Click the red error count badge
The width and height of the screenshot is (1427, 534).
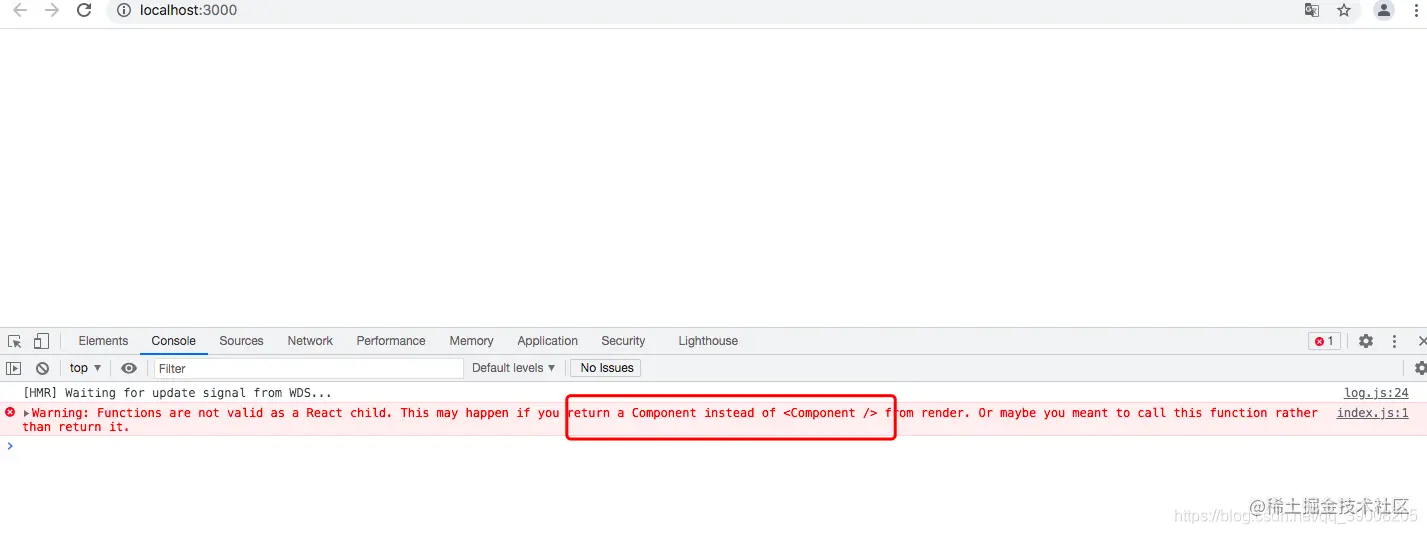click(x=1324, y=341)
